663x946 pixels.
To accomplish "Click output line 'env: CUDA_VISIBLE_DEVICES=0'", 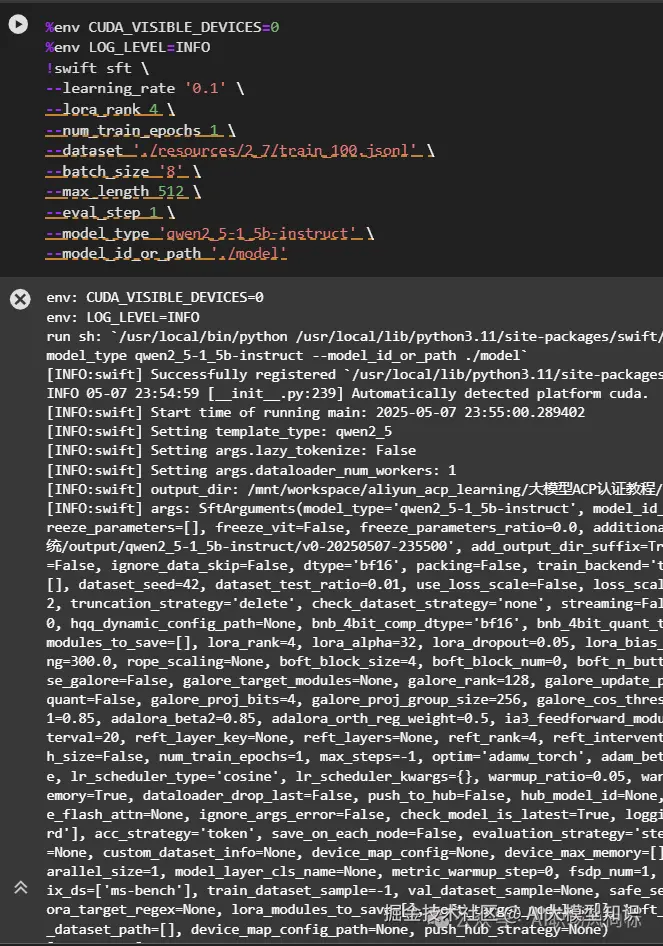I will point(155,297).
